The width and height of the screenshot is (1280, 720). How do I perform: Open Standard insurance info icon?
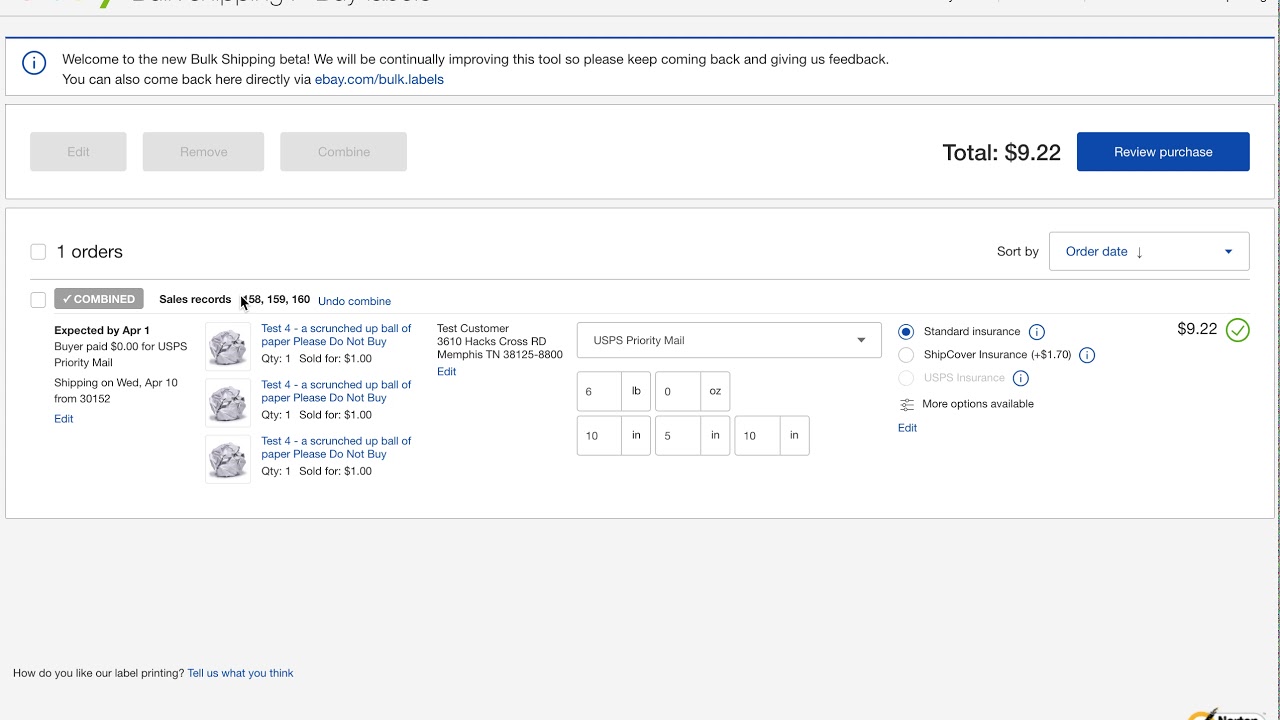point(1037,332)
